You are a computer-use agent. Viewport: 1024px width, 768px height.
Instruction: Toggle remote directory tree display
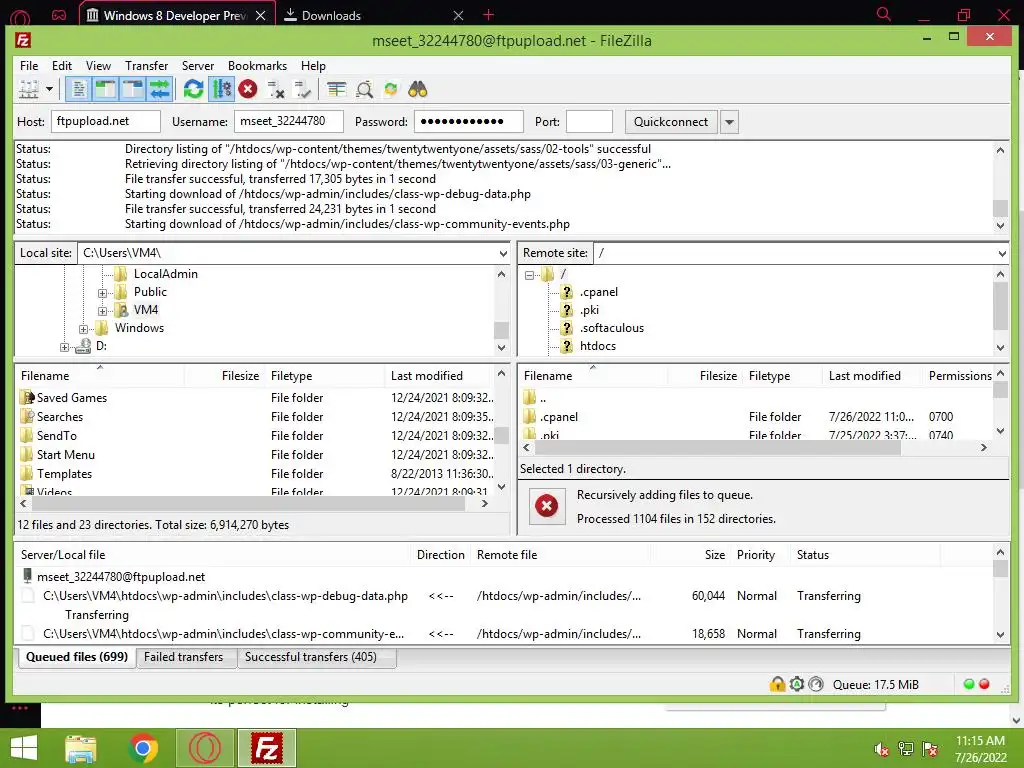[133, 89]
